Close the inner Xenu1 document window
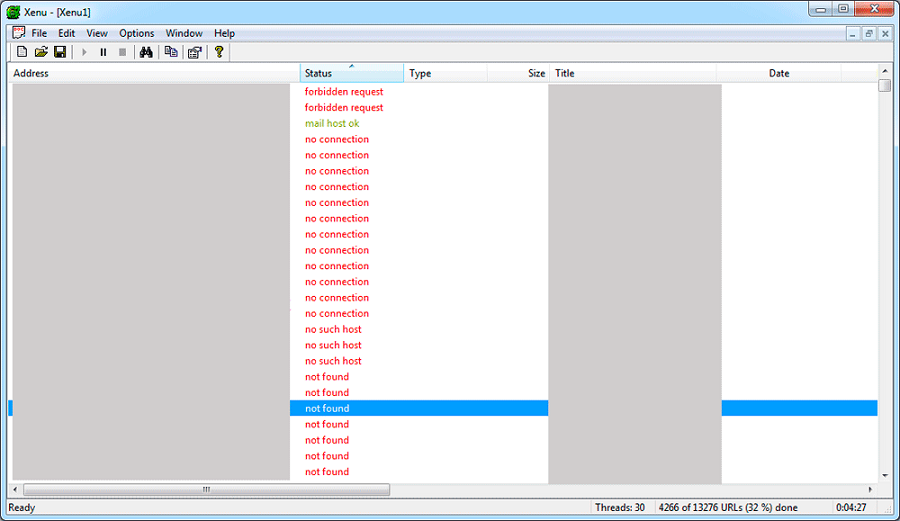This screenshot has width=900, height=521. coord(885,34)
